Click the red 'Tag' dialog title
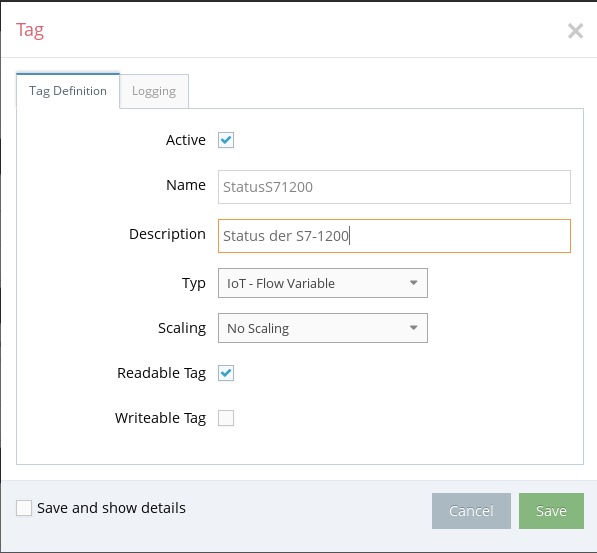This screenshot has height=553, width=597. pyautogui.click(x=30, y=30)
